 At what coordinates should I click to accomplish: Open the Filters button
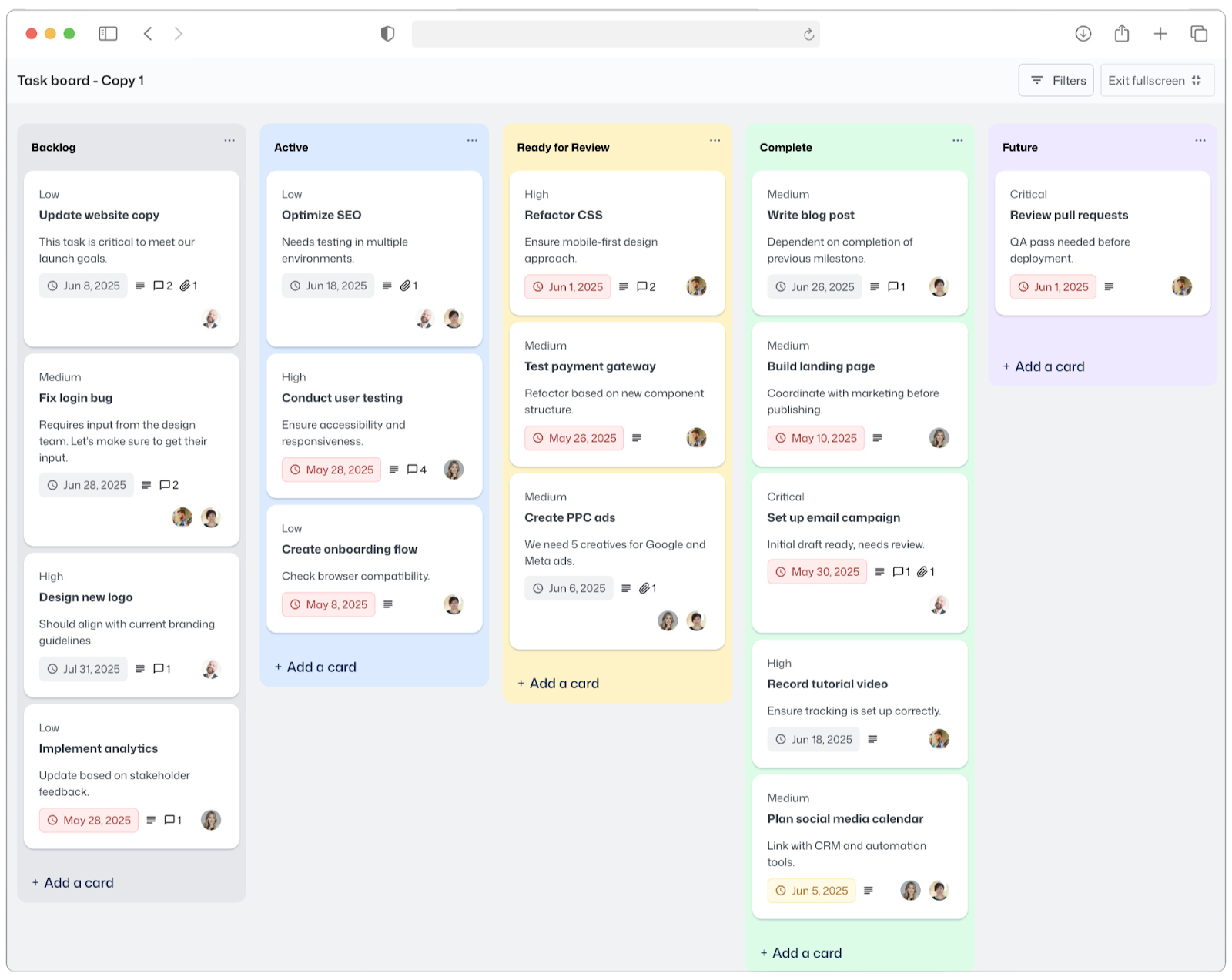1056,80
